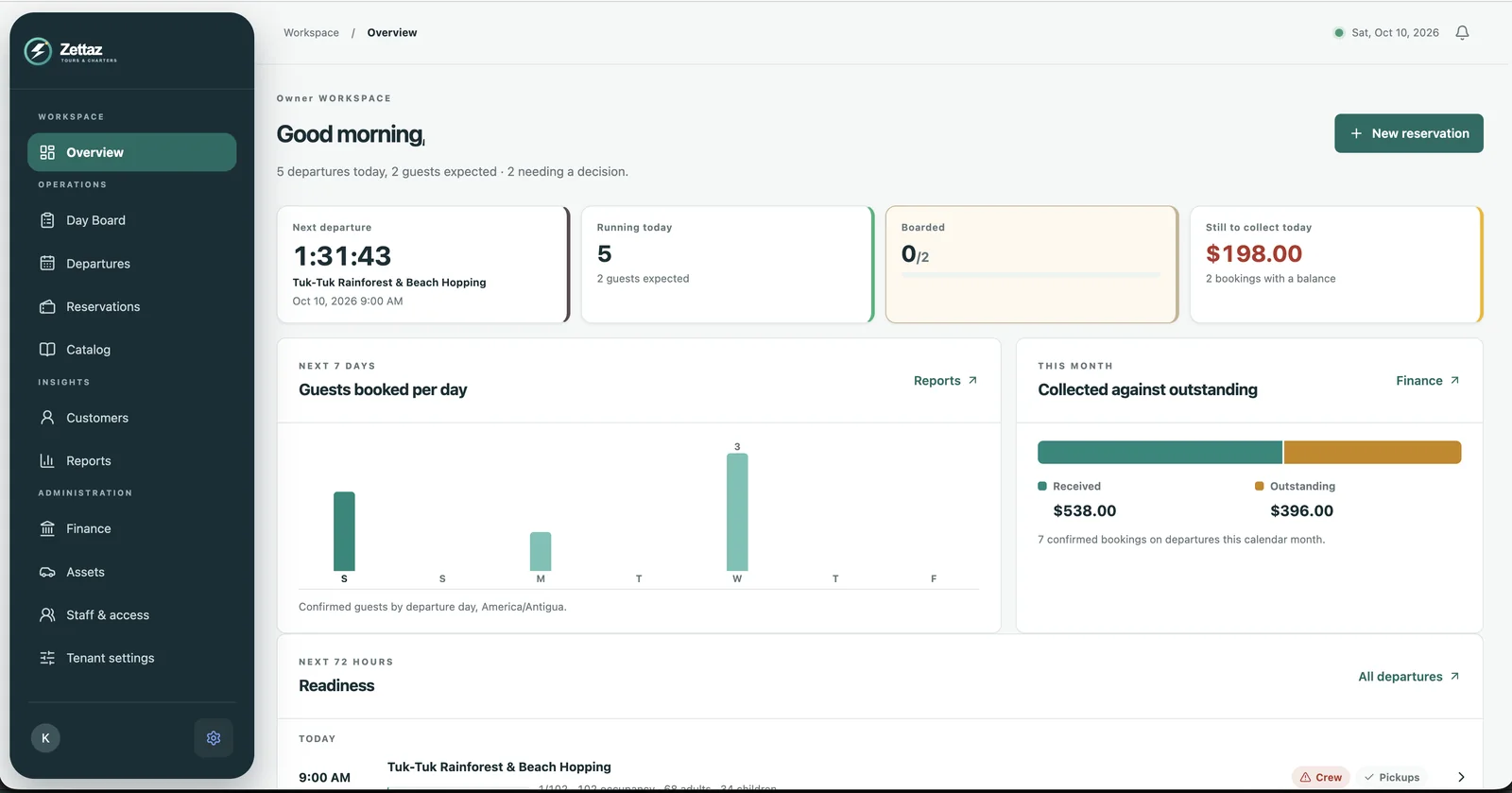The height and width of the screenshot is (793, 1512).
Task: Open settings via the gear icon
Action: (214, 738)
